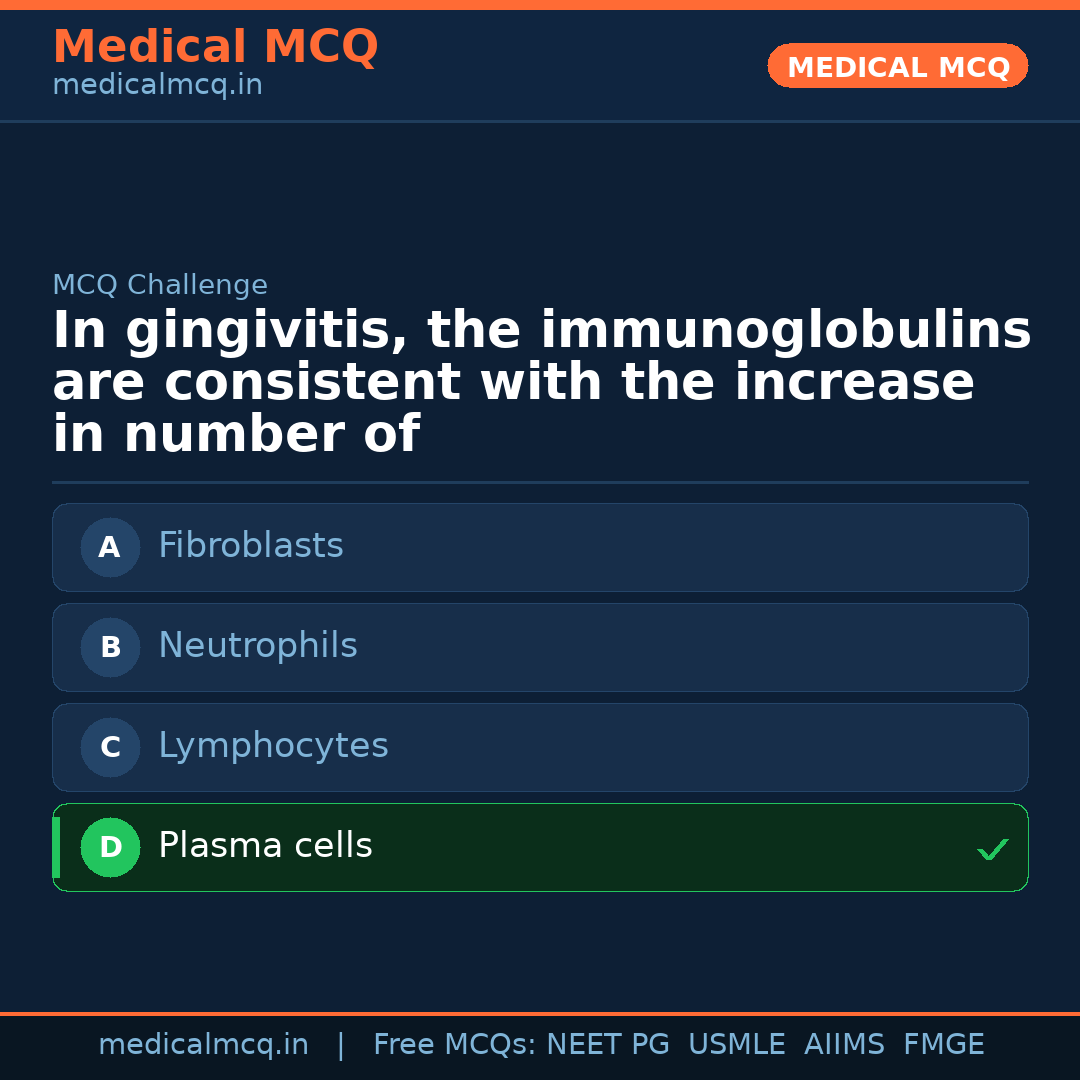Click Free MCQs text in footer
The image size is (1080, 1080).
point(455,1045)
